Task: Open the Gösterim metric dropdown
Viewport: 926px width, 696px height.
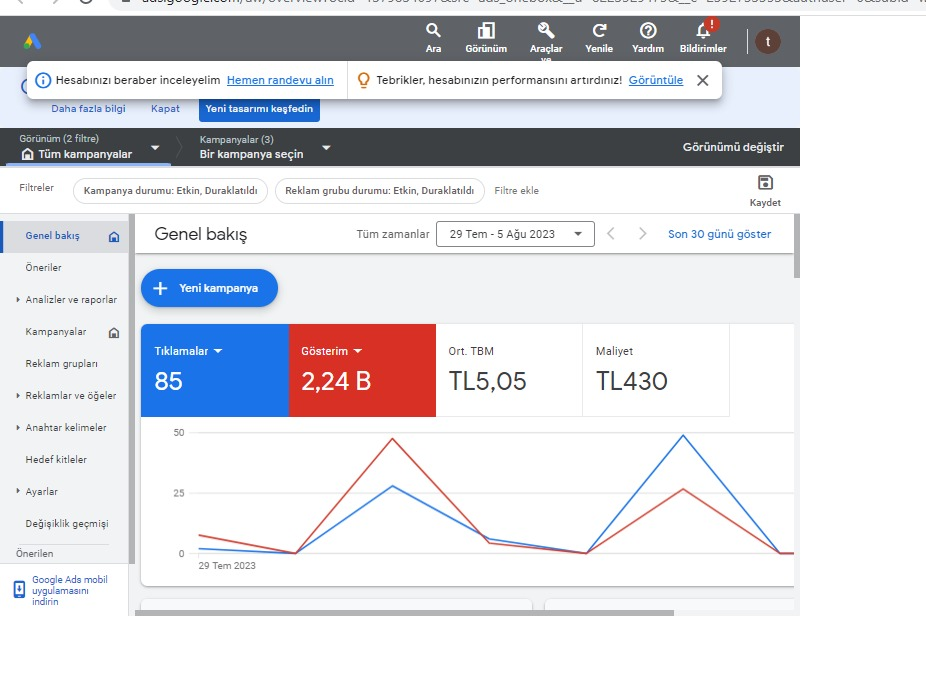Action: click(x=357, y=351)
